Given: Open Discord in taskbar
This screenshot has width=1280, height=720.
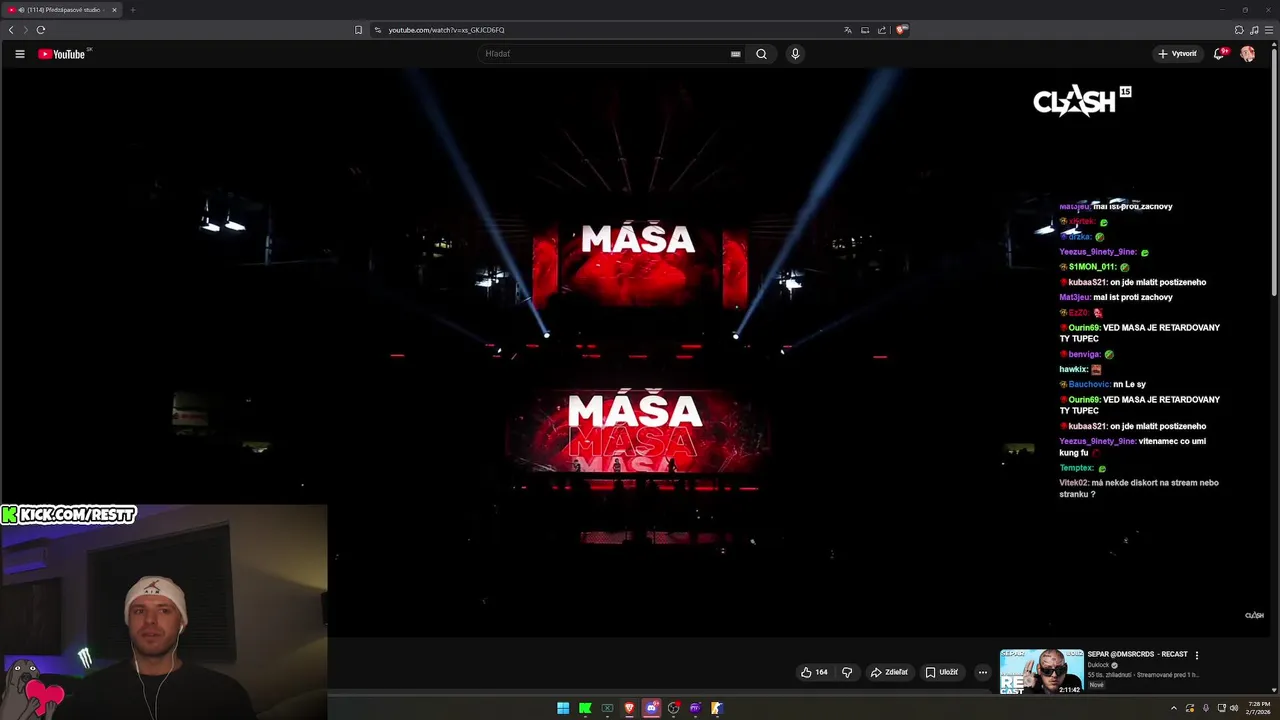Looking at the screenshot, I should (651, 708).
